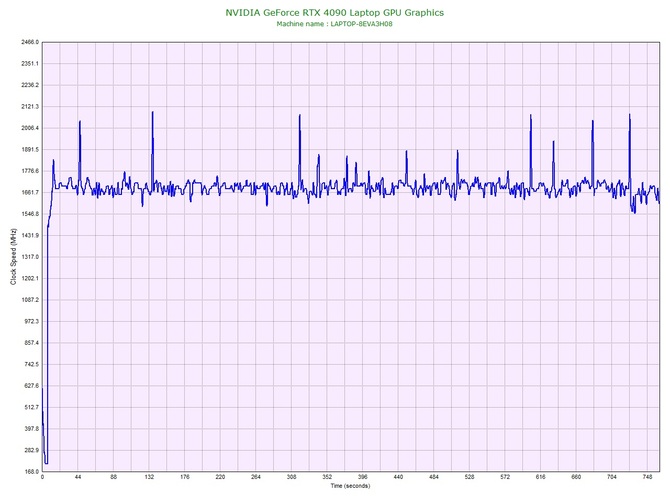This screenshot has width=670, height=503.
Task: Click the 528 time-axis tick label
Action: tap(470, 477)
